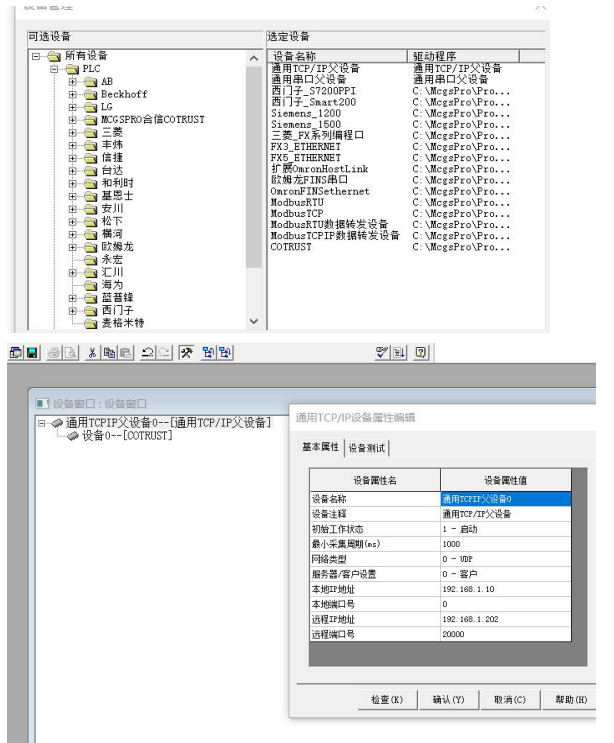
Task: Click the first device tree arrange icon
Action: [208, 353]
